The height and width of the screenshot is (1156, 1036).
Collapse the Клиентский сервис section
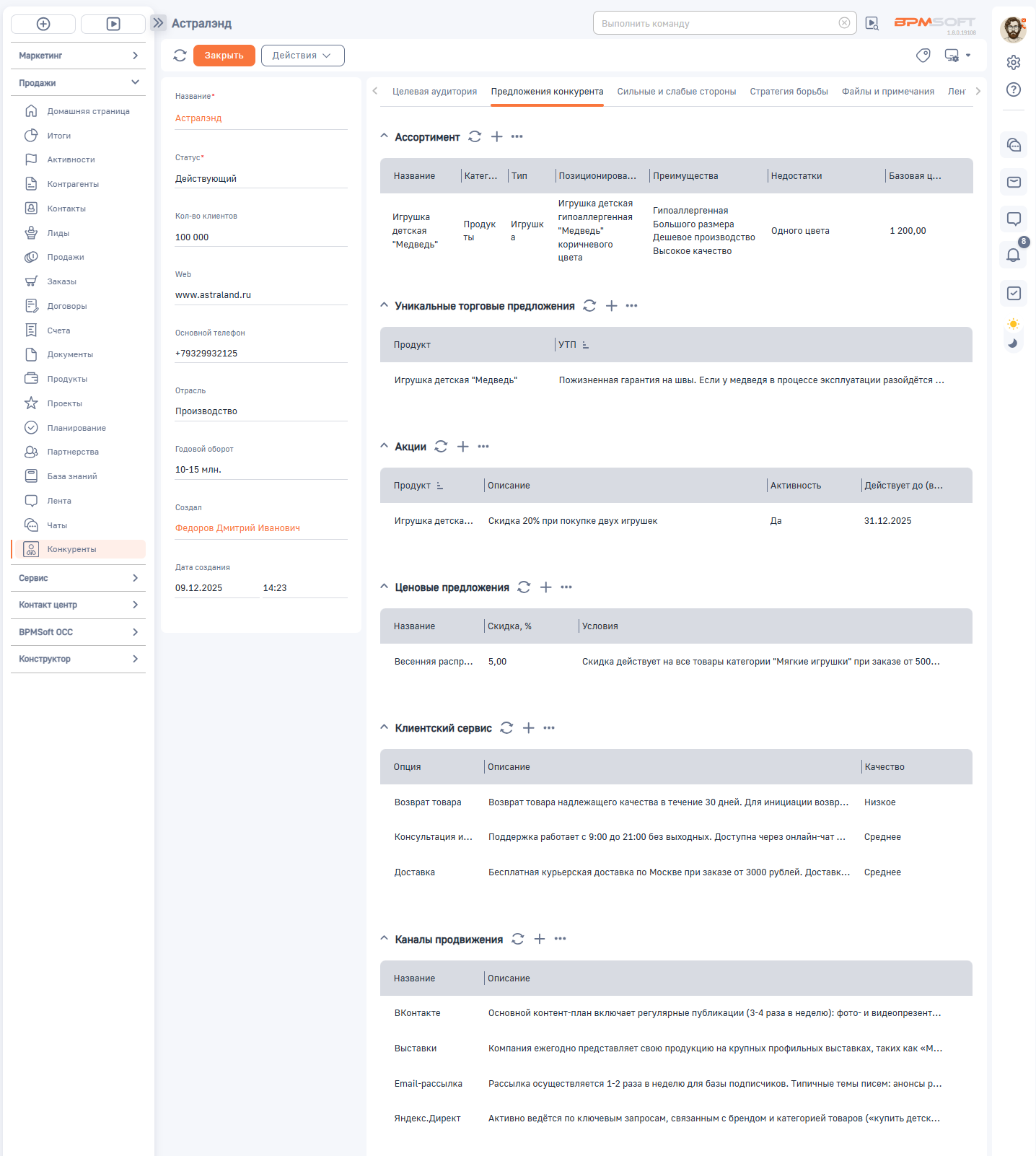click(x=385, y=727)
